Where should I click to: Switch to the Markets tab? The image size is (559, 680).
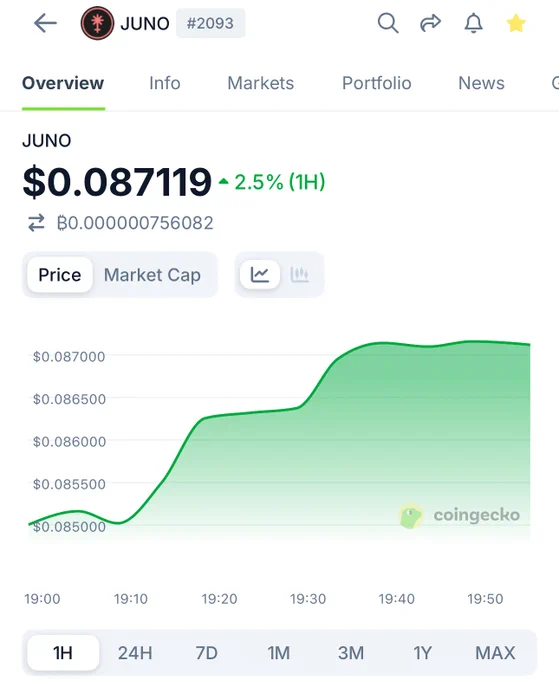(261, 83)
